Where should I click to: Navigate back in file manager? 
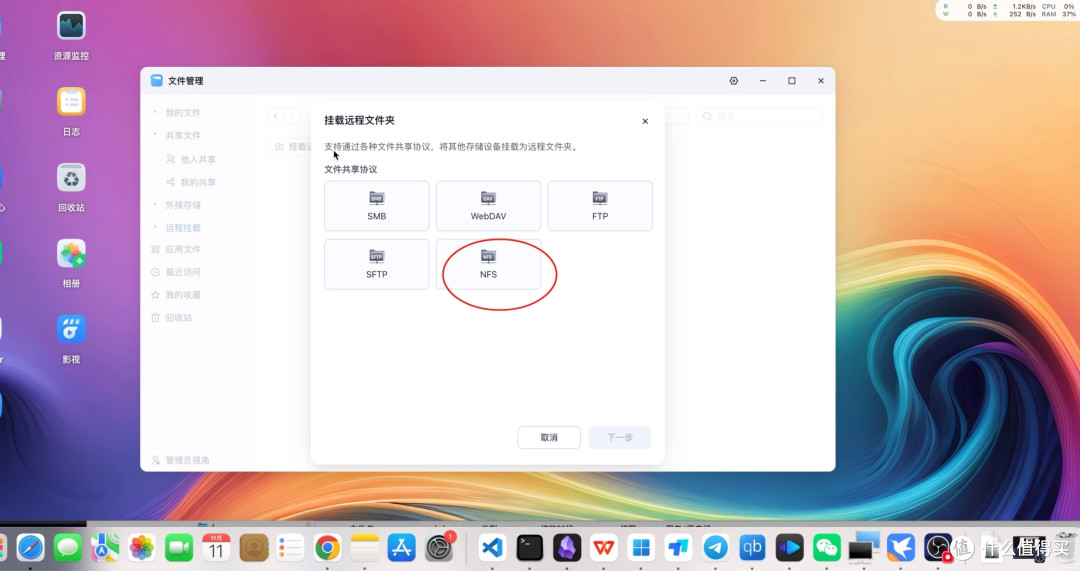[276, 116]
